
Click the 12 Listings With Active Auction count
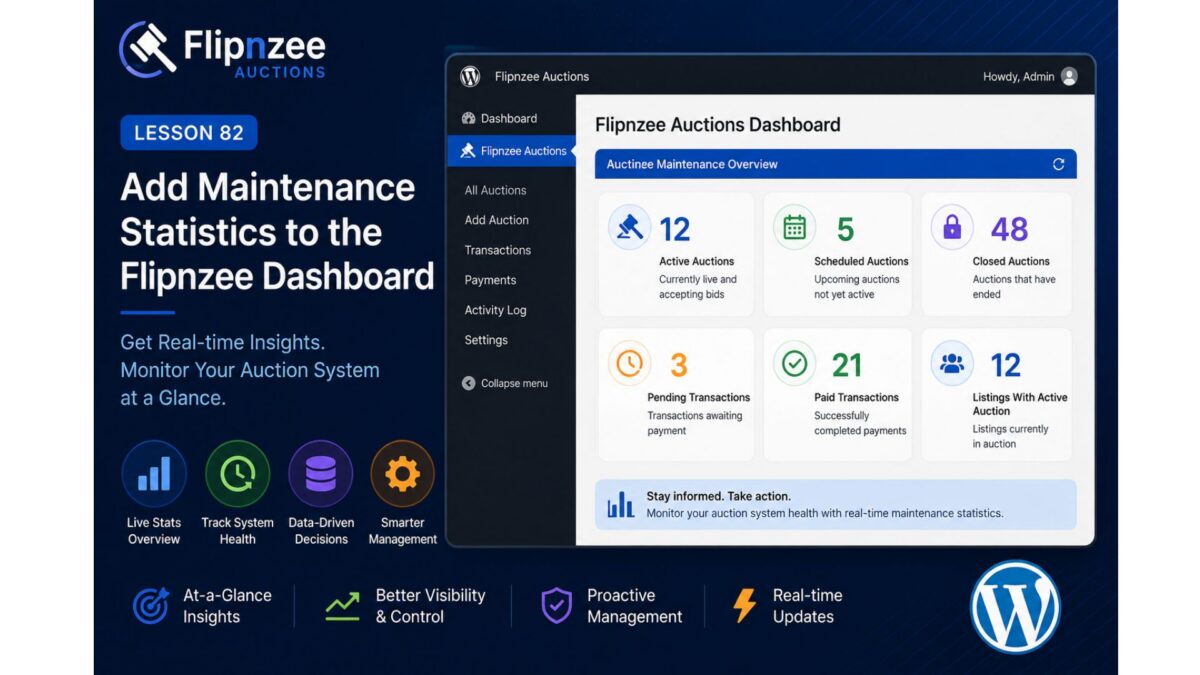pos(1006,365)
